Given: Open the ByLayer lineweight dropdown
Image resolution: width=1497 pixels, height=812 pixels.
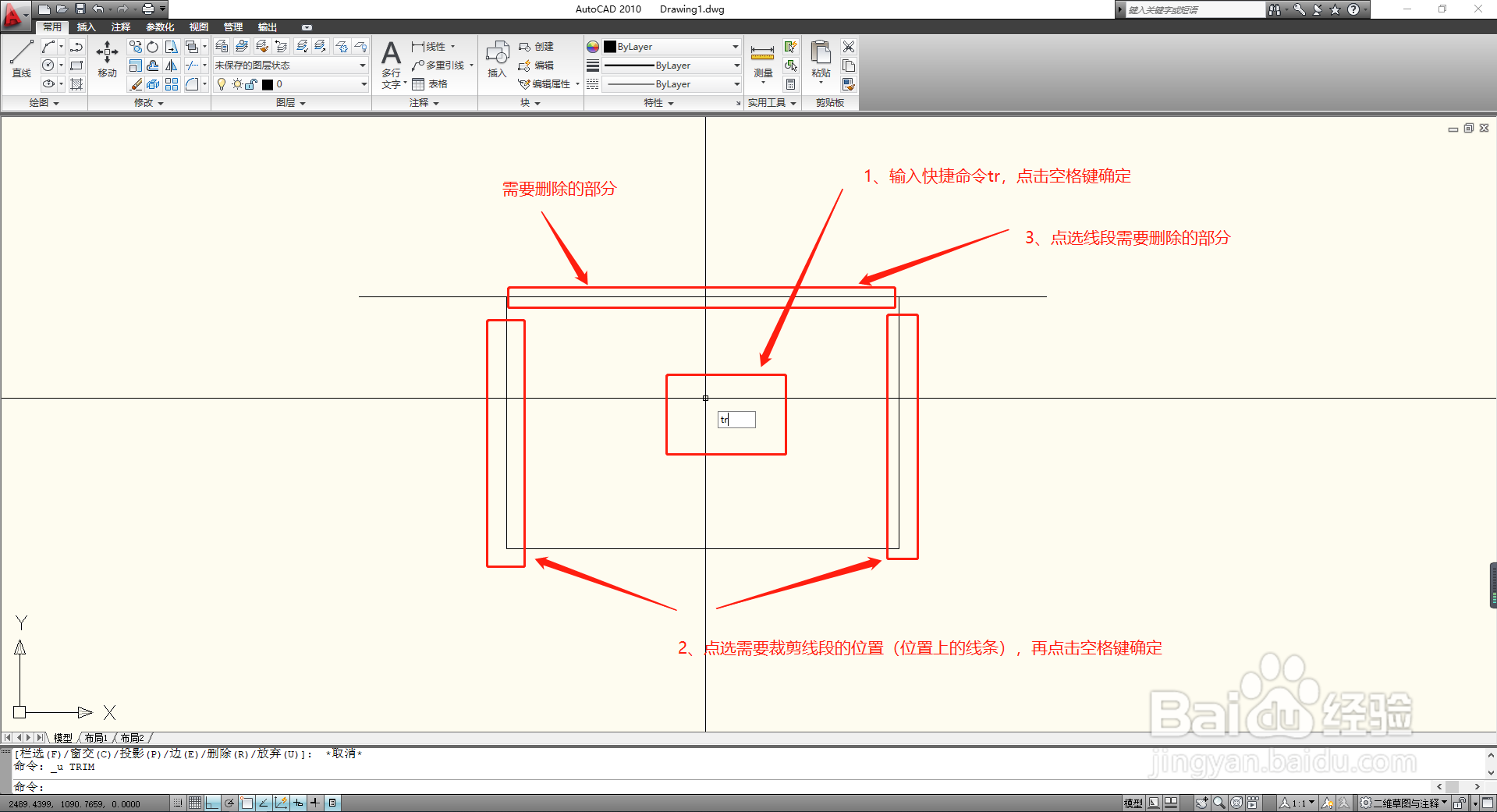Looking at the screenshot, I should pyautogui.click(x=672, y=66).
